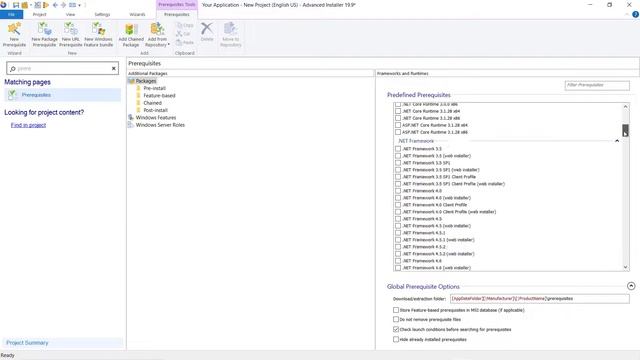
Task: Click the prerequisites list scrollbar thumb
Action: (625, 131)
